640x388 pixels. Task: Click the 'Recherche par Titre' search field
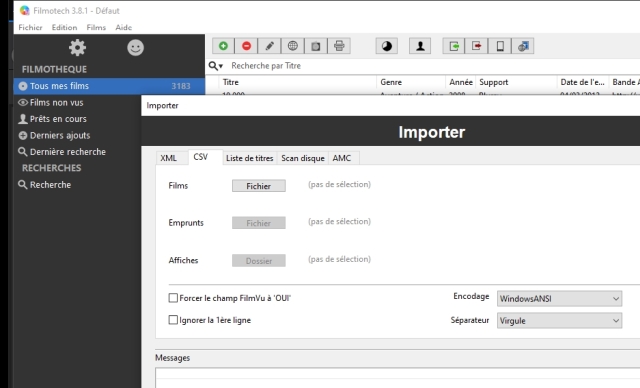(433, 66)
